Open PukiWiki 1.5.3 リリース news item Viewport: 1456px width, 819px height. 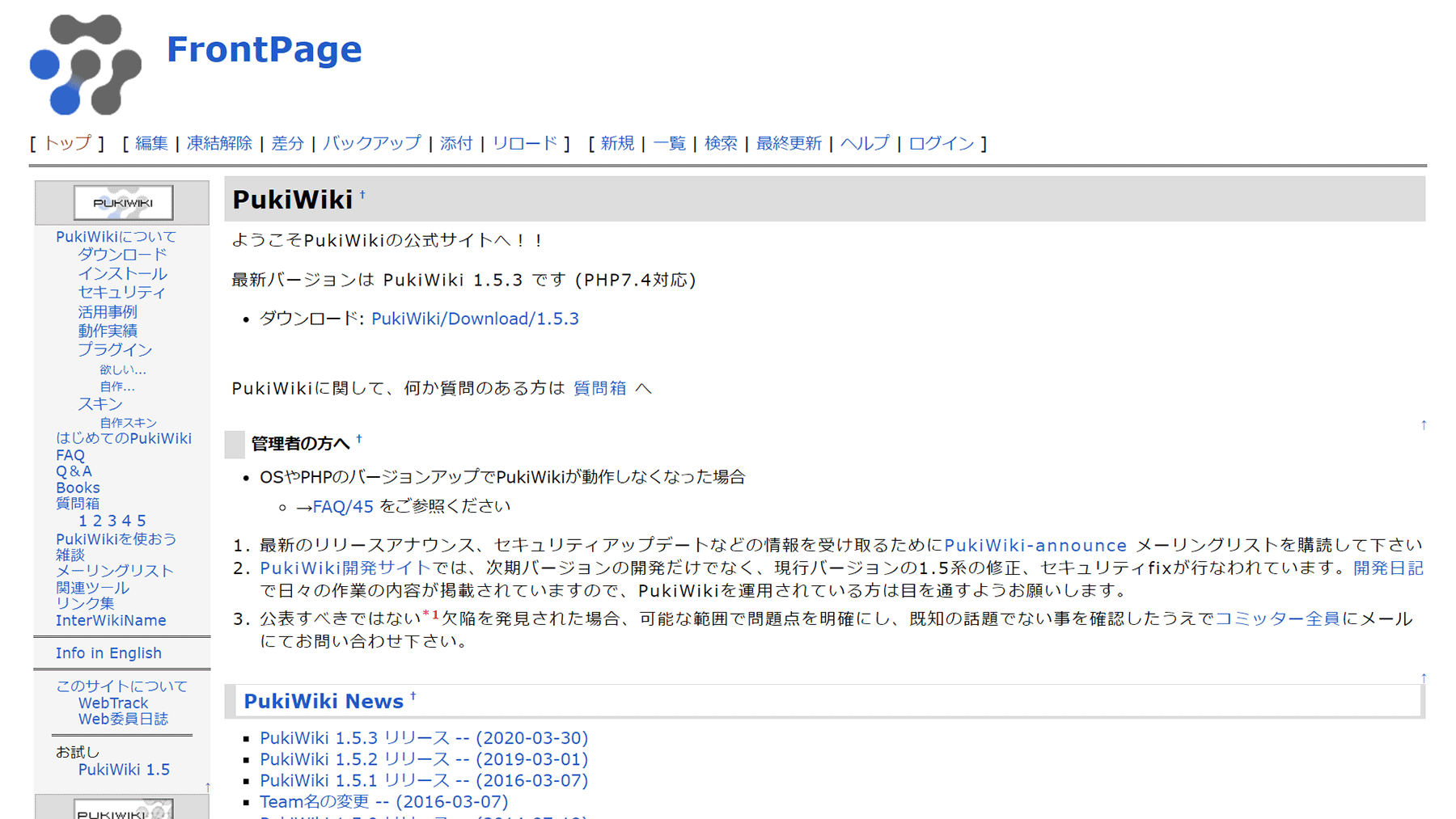[424, 738]
